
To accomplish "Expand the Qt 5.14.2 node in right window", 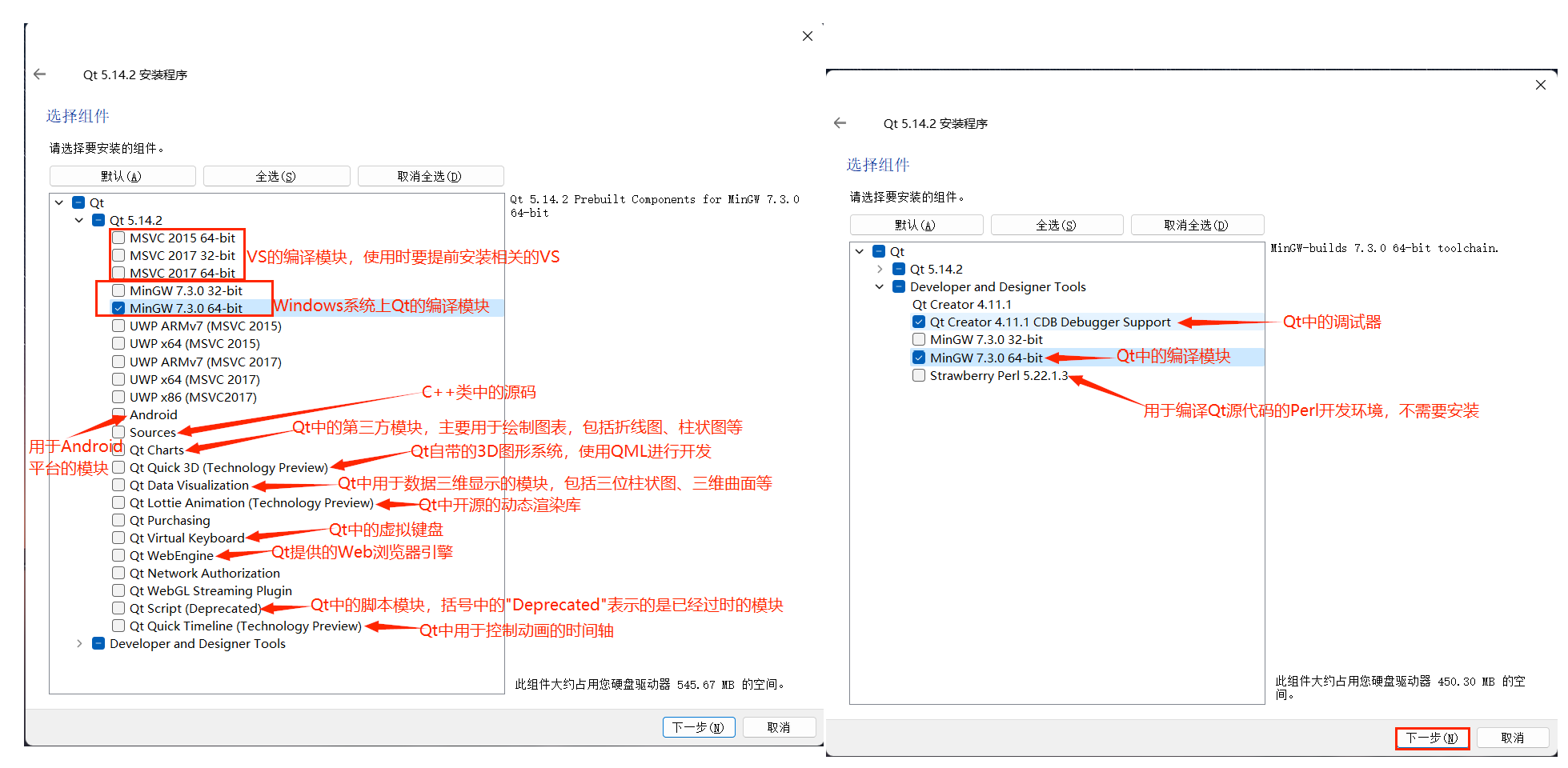I will point(880,269).
